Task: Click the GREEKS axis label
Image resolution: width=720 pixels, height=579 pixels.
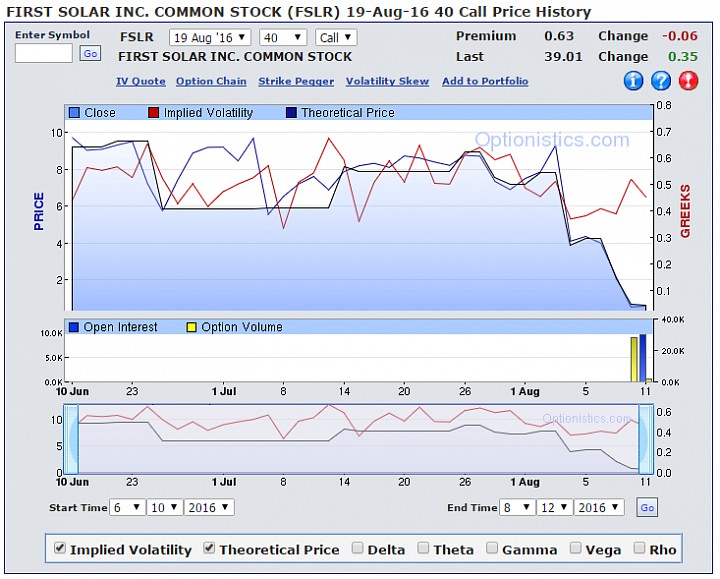Action: tap(685, 211)
